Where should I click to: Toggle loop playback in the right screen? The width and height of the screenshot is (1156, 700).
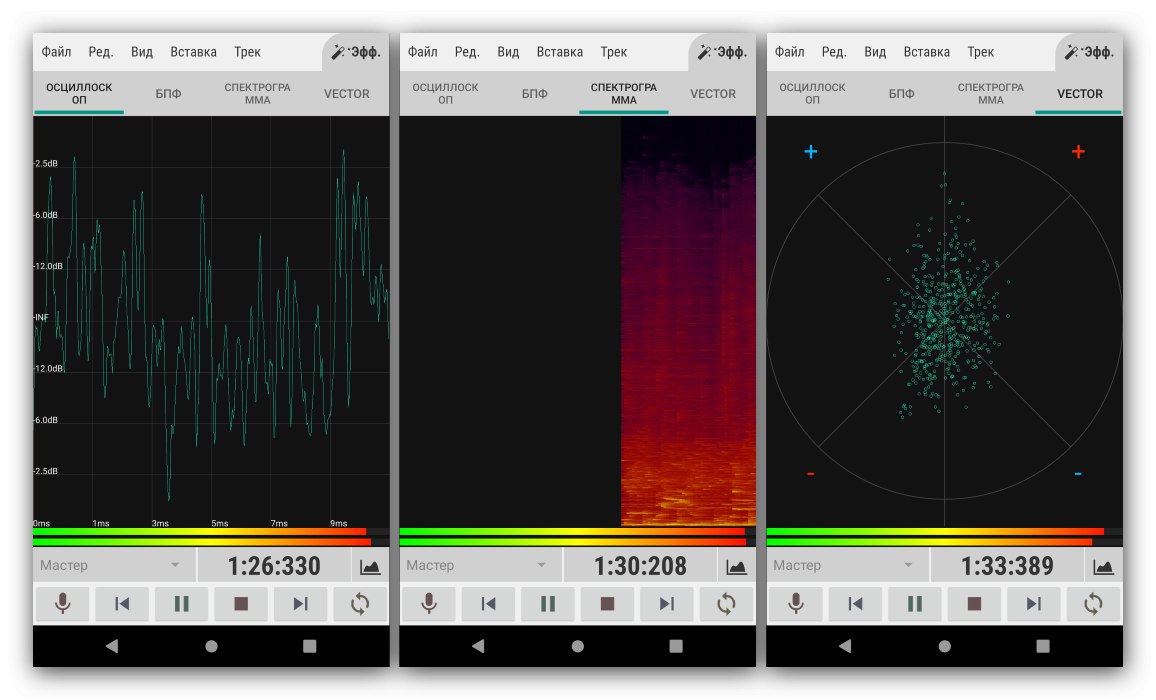(x=1093, y=604)
